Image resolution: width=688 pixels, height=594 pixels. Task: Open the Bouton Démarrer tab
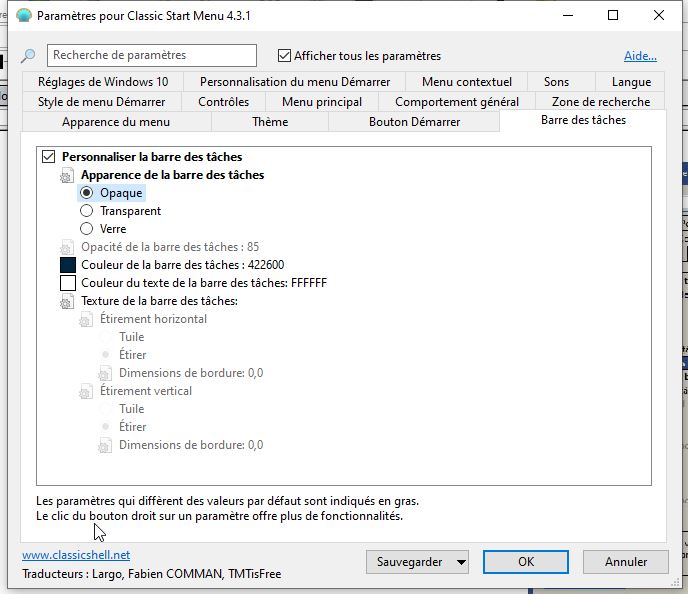tap(414, 122)
